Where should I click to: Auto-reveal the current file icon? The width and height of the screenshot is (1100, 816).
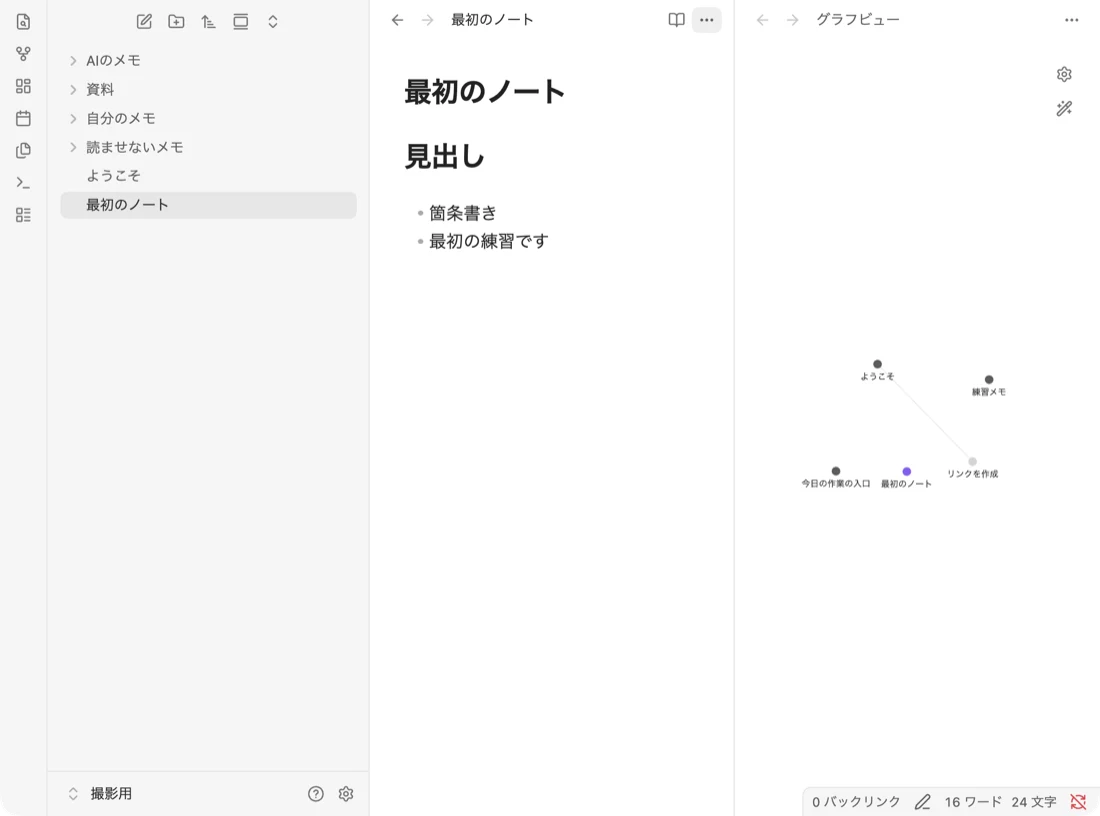(241, 22)
